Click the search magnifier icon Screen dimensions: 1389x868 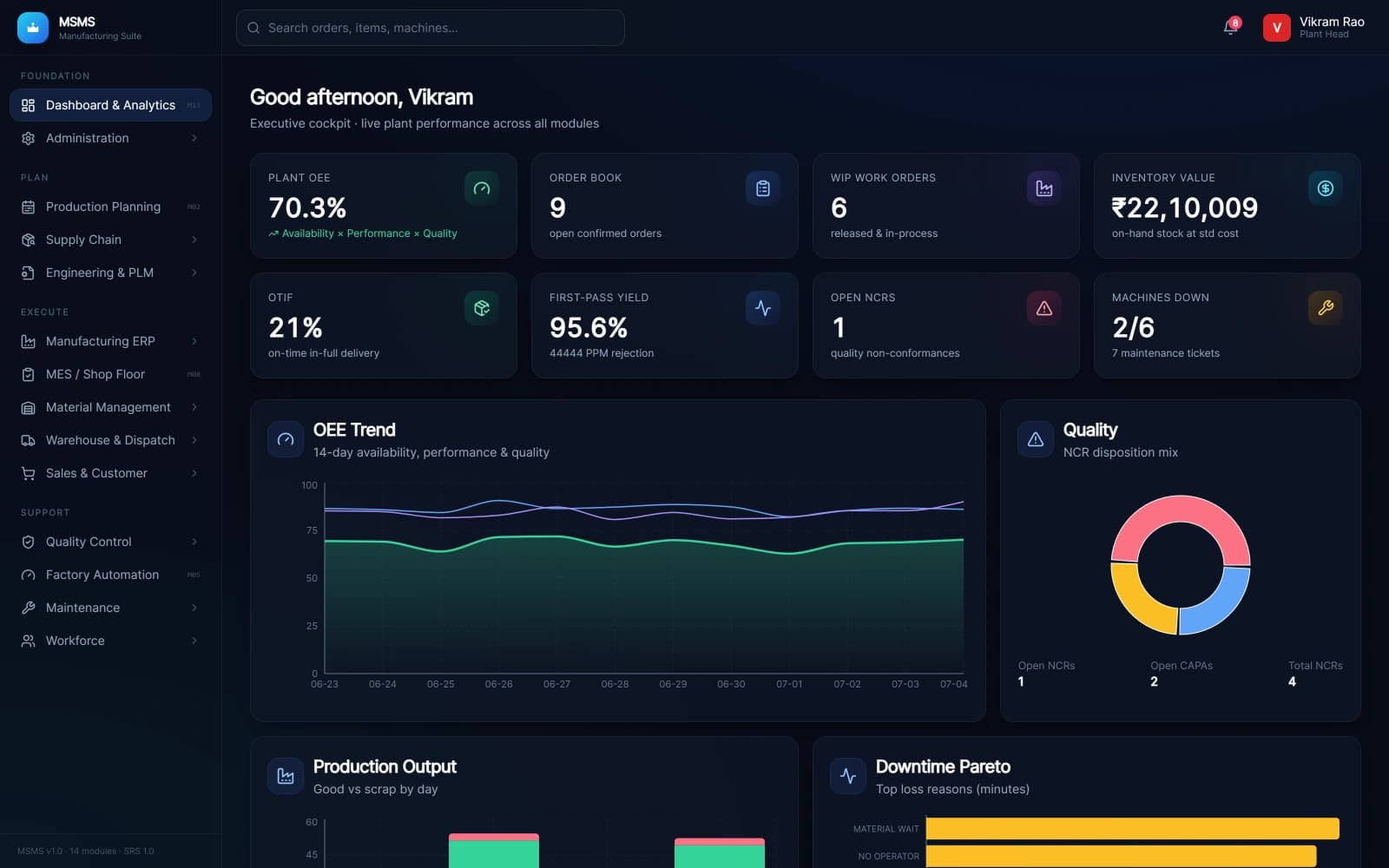[x=253, y=28]
